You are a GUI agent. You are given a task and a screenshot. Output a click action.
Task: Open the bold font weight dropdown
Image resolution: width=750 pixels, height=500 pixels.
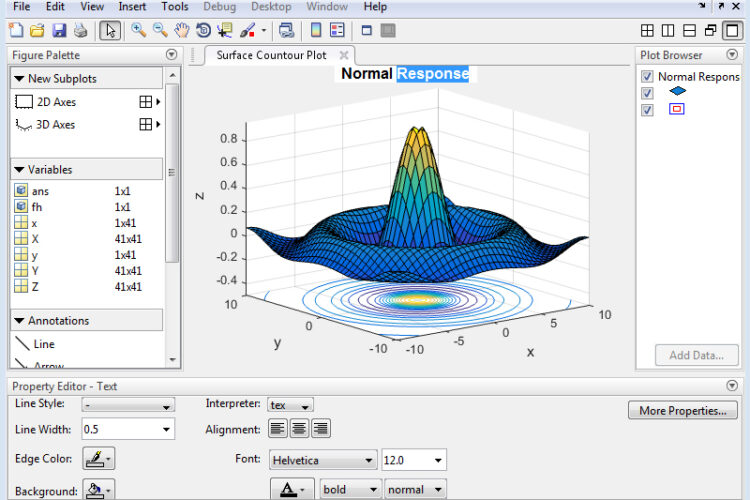click(351, 489)
